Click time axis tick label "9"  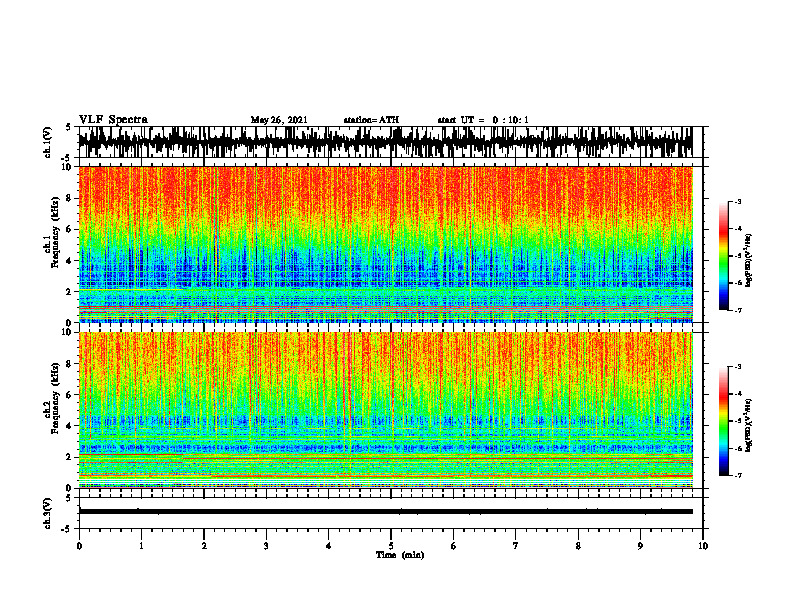(x=640, y=546)
